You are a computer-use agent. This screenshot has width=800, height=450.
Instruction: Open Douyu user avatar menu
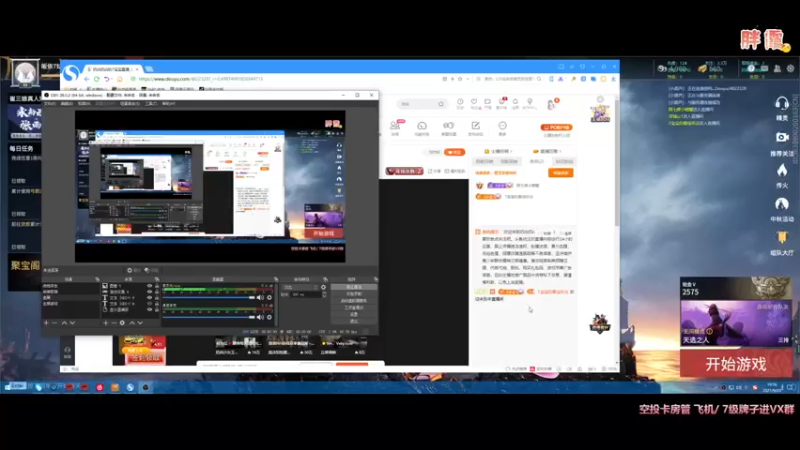click(551, 105)
